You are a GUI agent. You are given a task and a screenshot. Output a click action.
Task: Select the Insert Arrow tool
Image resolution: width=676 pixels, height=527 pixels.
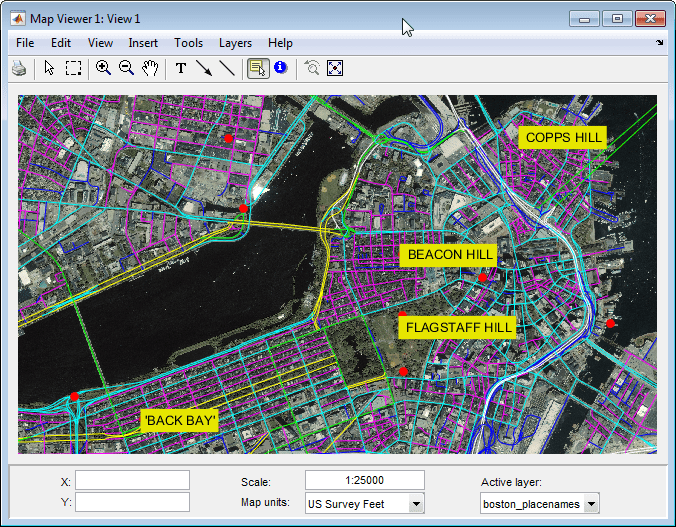[204, 68]
